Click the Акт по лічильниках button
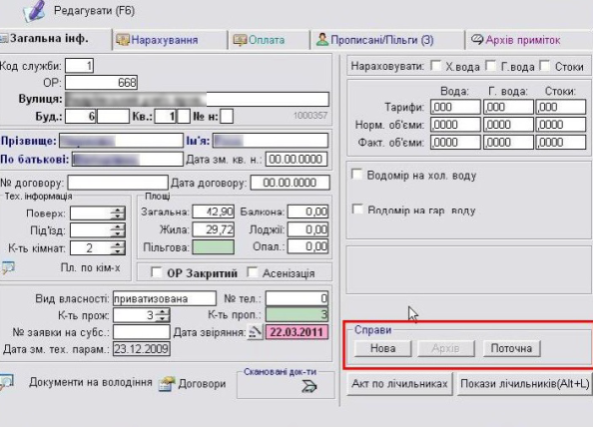The height and width of the screenshot is (428, 594). 399,384
